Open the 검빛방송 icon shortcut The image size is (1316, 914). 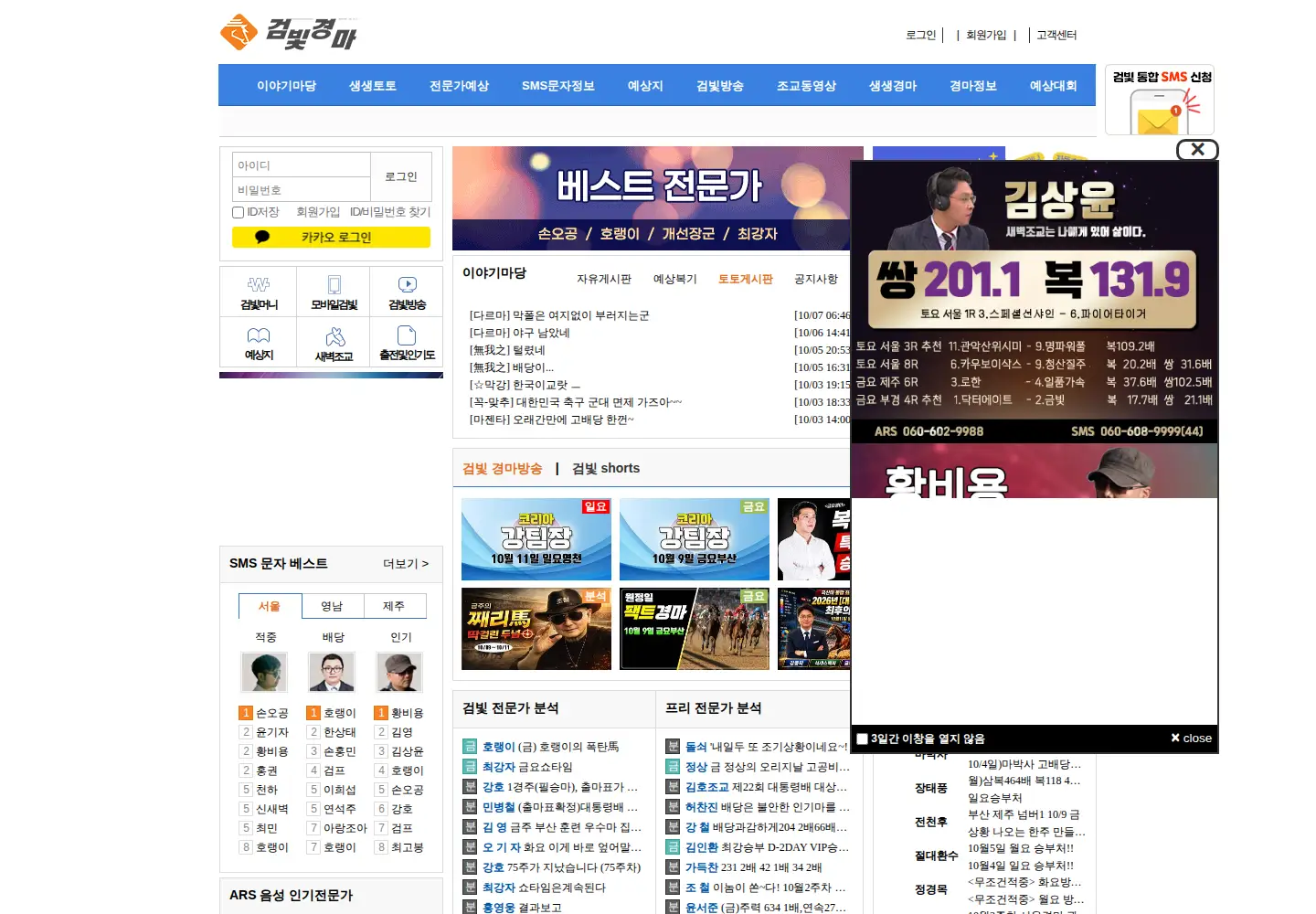click(407, 292)
